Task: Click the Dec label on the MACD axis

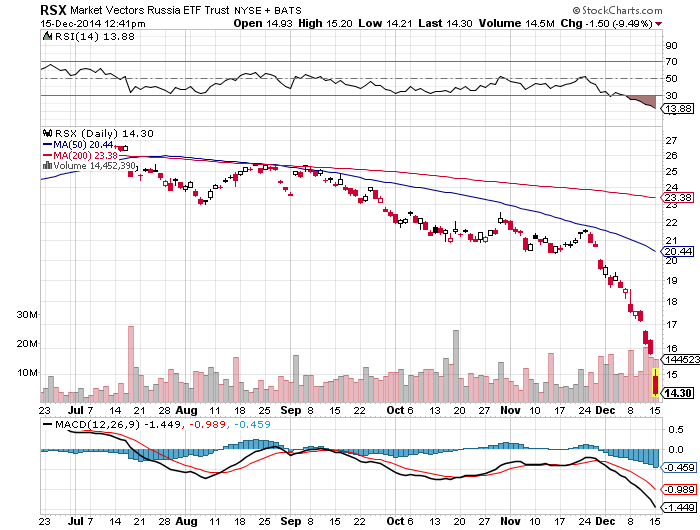Action: point(606,521)
